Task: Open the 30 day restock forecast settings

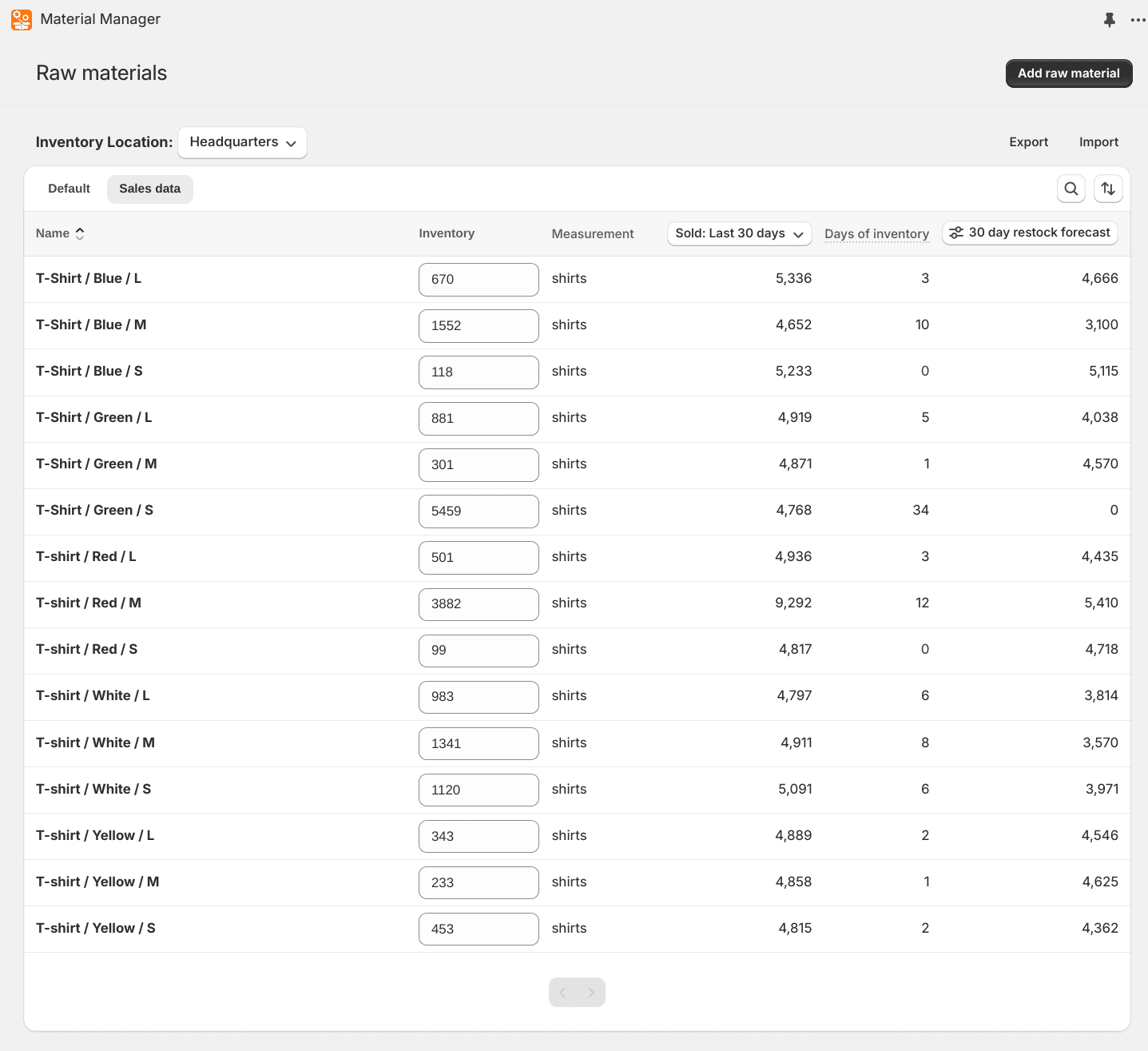Action: (1031, 233)
